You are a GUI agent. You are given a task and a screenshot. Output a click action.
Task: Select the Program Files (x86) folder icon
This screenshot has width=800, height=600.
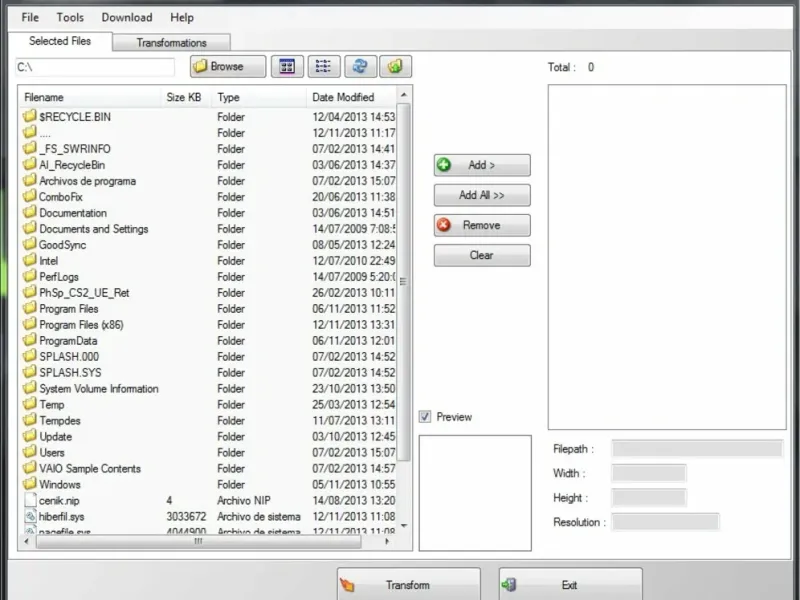tap(30, 323)
